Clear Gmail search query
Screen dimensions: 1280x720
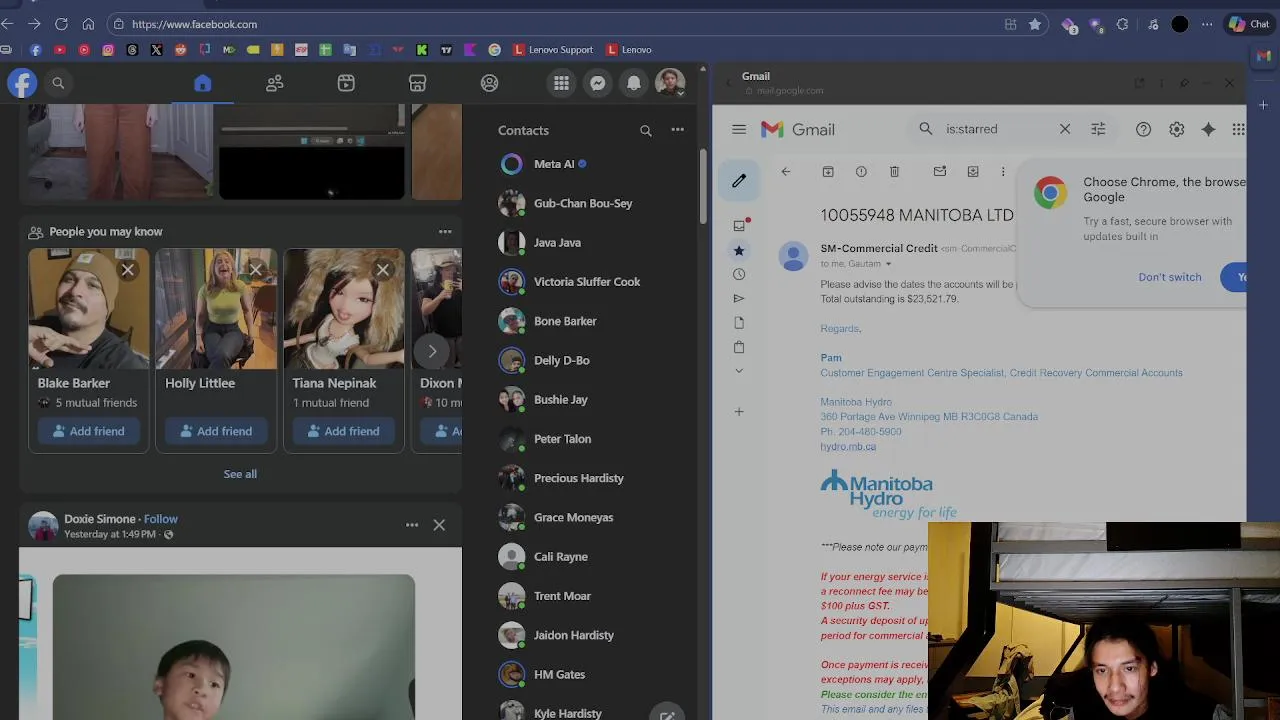tap(1065, 129)
